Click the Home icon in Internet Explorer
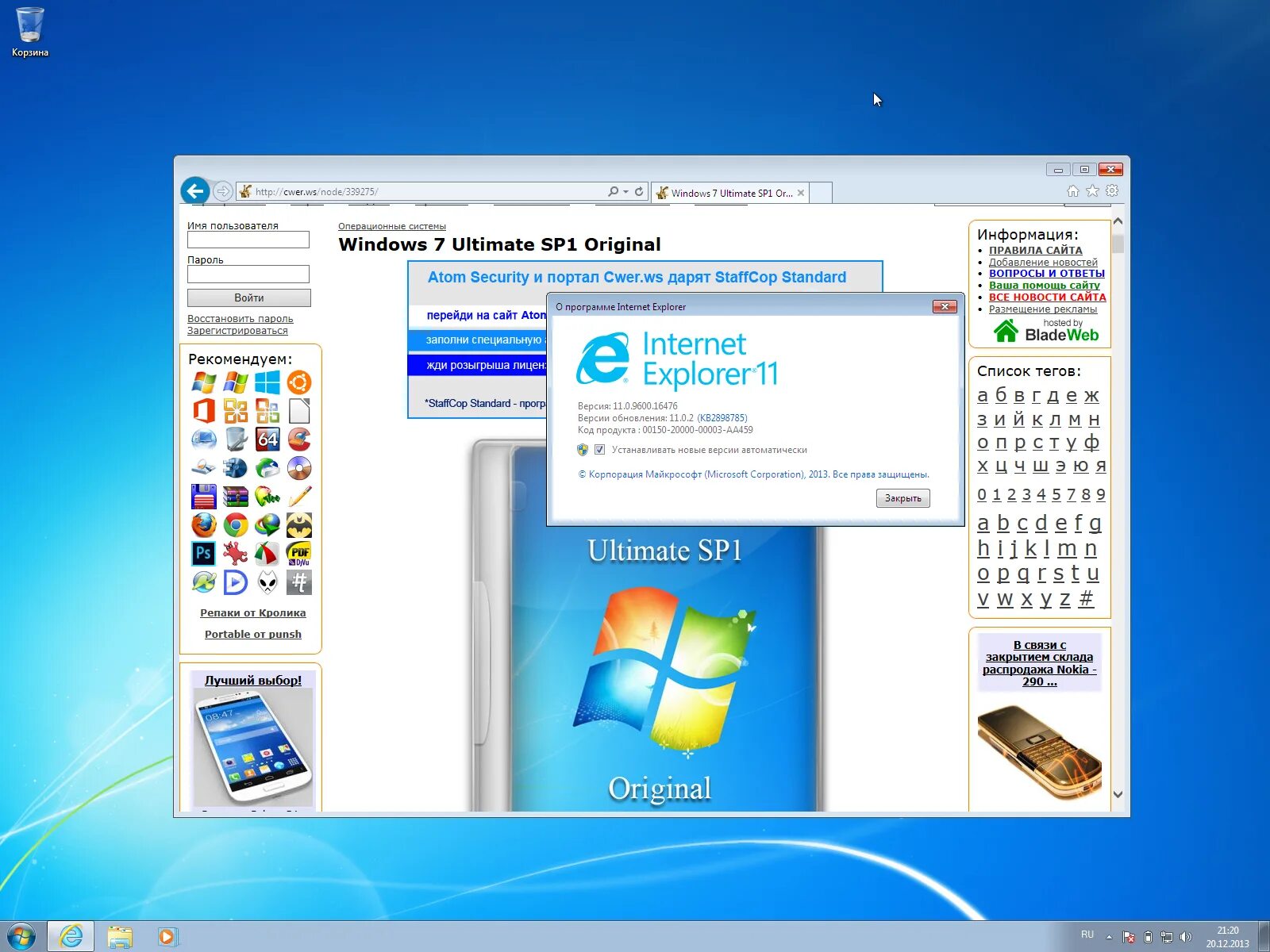1270x952 pixels. tap(1072, 190)
